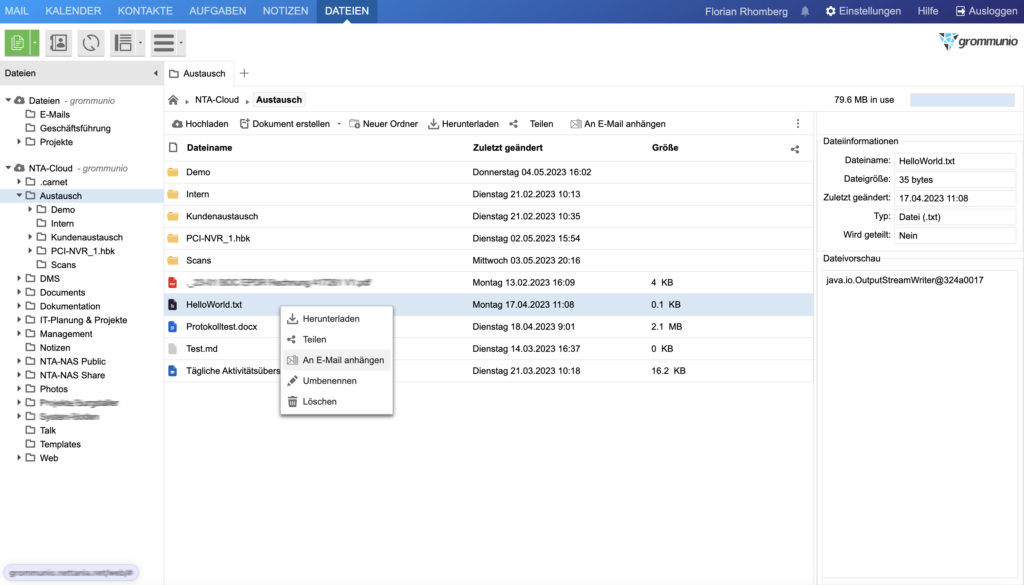Screen dimensions: 1024x585
Task: Expand the Kundenaustausch tree node
Action: [x=30, y=237]
